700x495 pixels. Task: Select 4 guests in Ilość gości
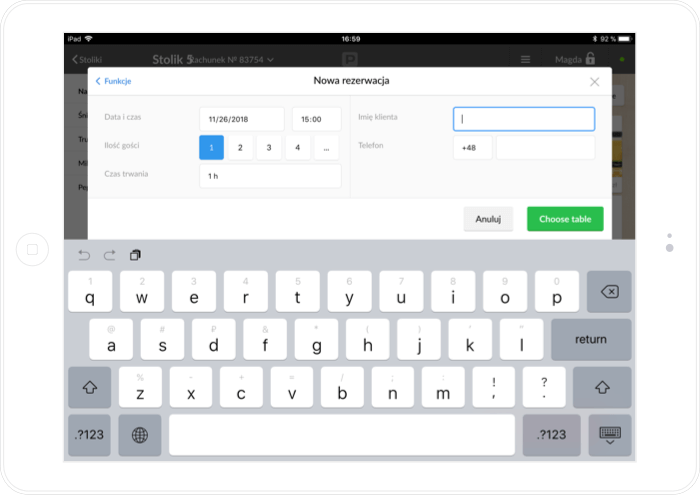[x=298, y=148]
